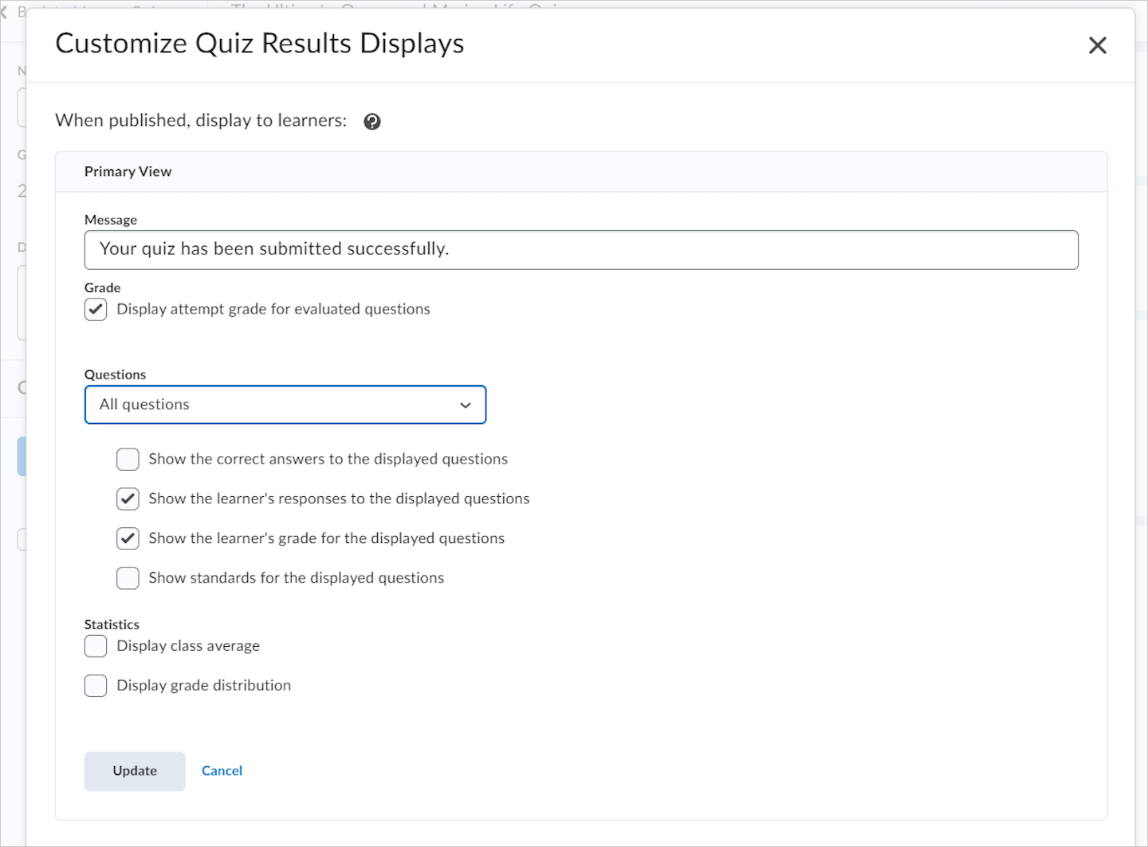Click the Display class average label

(188, 646)
